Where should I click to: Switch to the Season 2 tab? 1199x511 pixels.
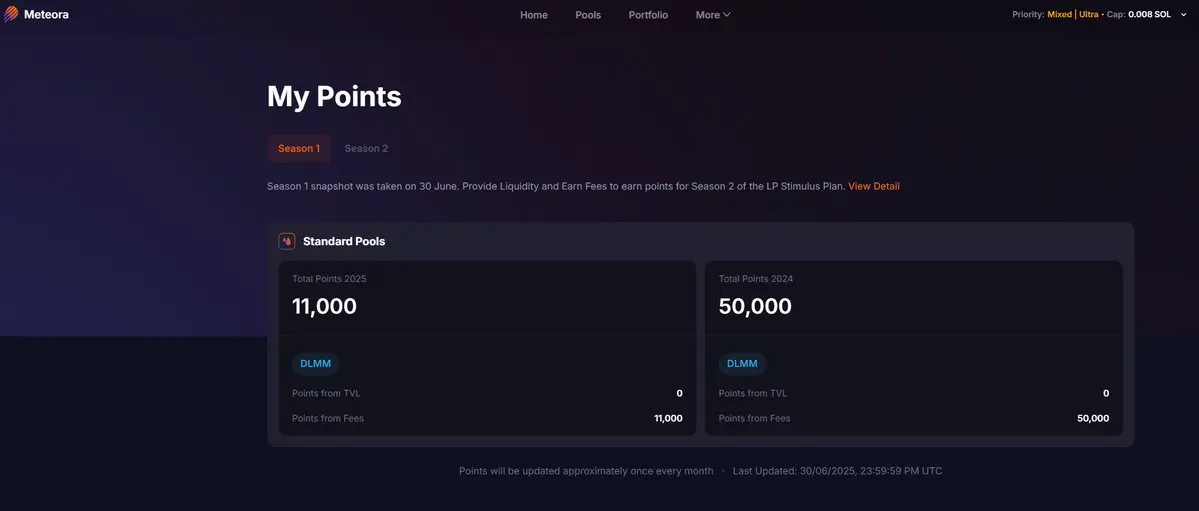366,148
